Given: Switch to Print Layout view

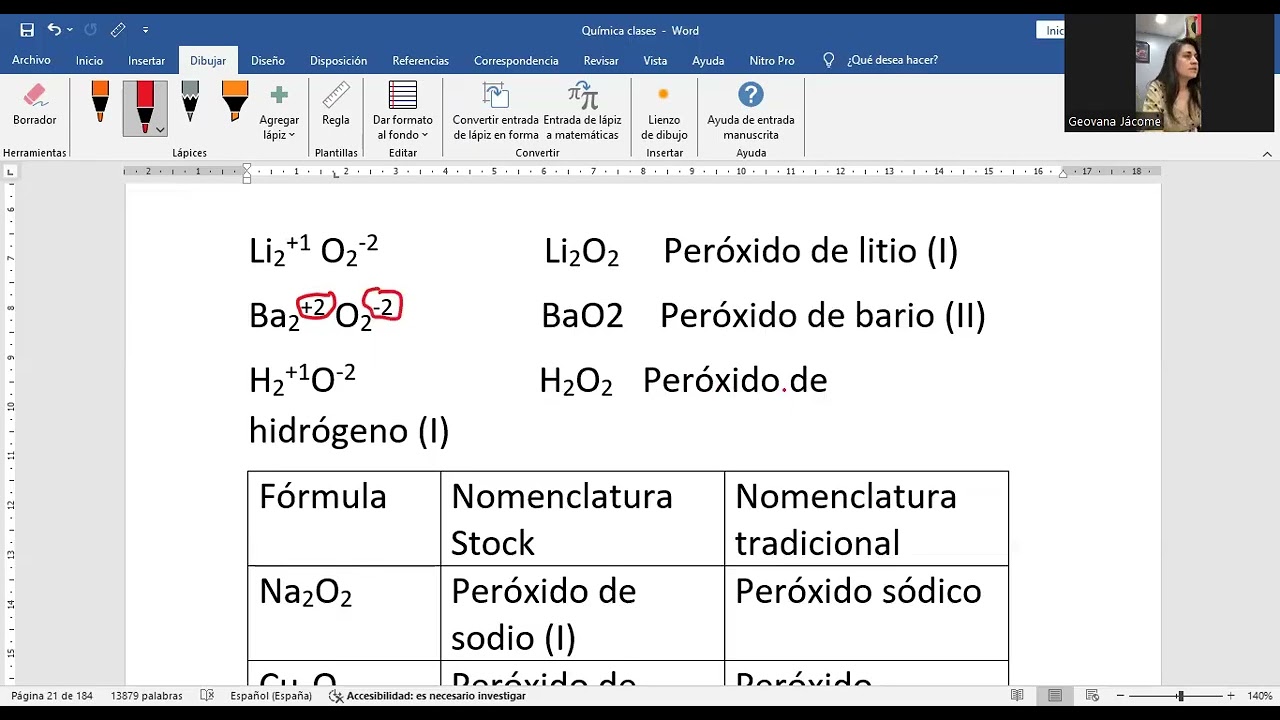Looking at the screenshot, I should pyautogui.click(x=1055, y=696).
